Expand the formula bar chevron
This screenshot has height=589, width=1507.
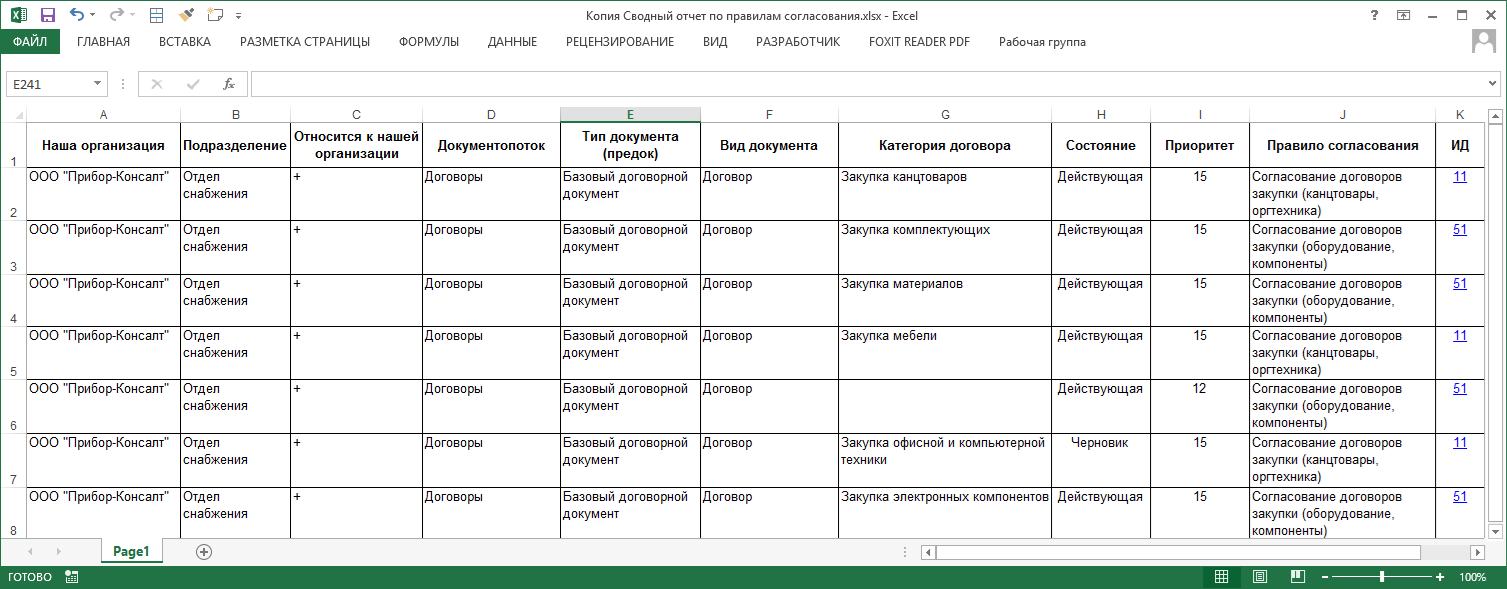click(1493, 84)
